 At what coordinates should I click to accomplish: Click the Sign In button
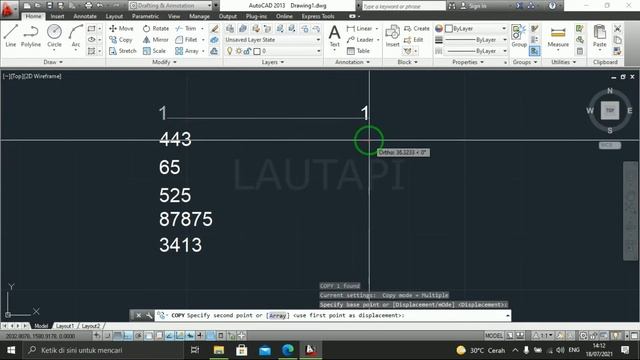(x=473, y=6)
